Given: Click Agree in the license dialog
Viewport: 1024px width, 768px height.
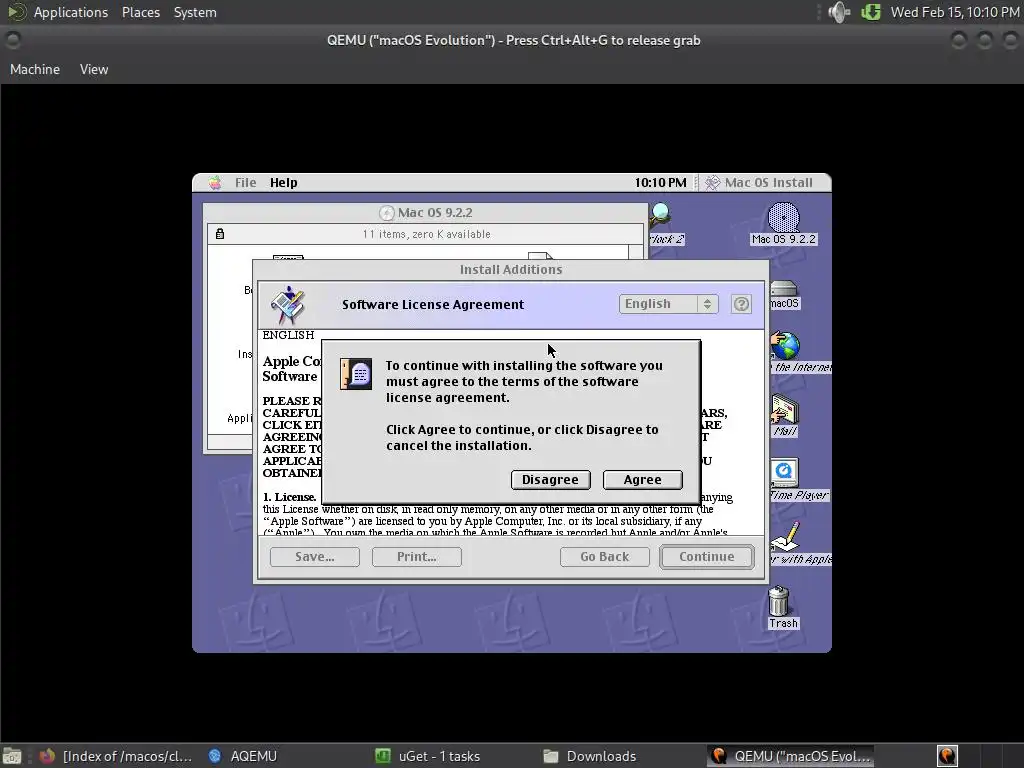Looking at the screenshot, I should tap(643, 479).
